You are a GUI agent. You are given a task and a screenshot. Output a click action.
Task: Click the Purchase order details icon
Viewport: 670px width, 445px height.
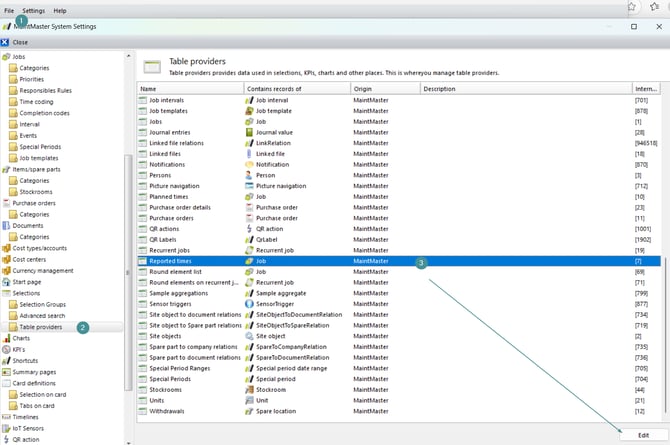tap(143, 207)
